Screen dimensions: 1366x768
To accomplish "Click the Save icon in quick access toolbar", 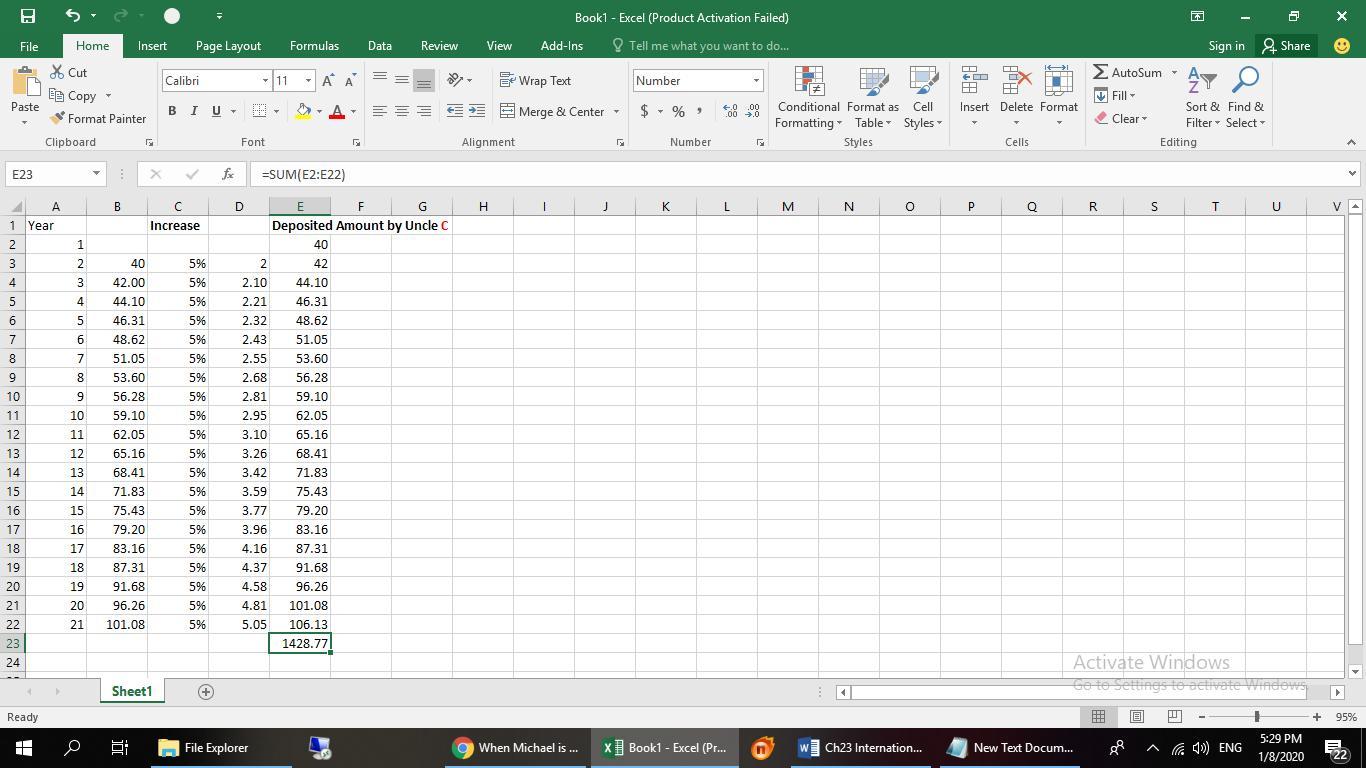I will pos(27,16).
